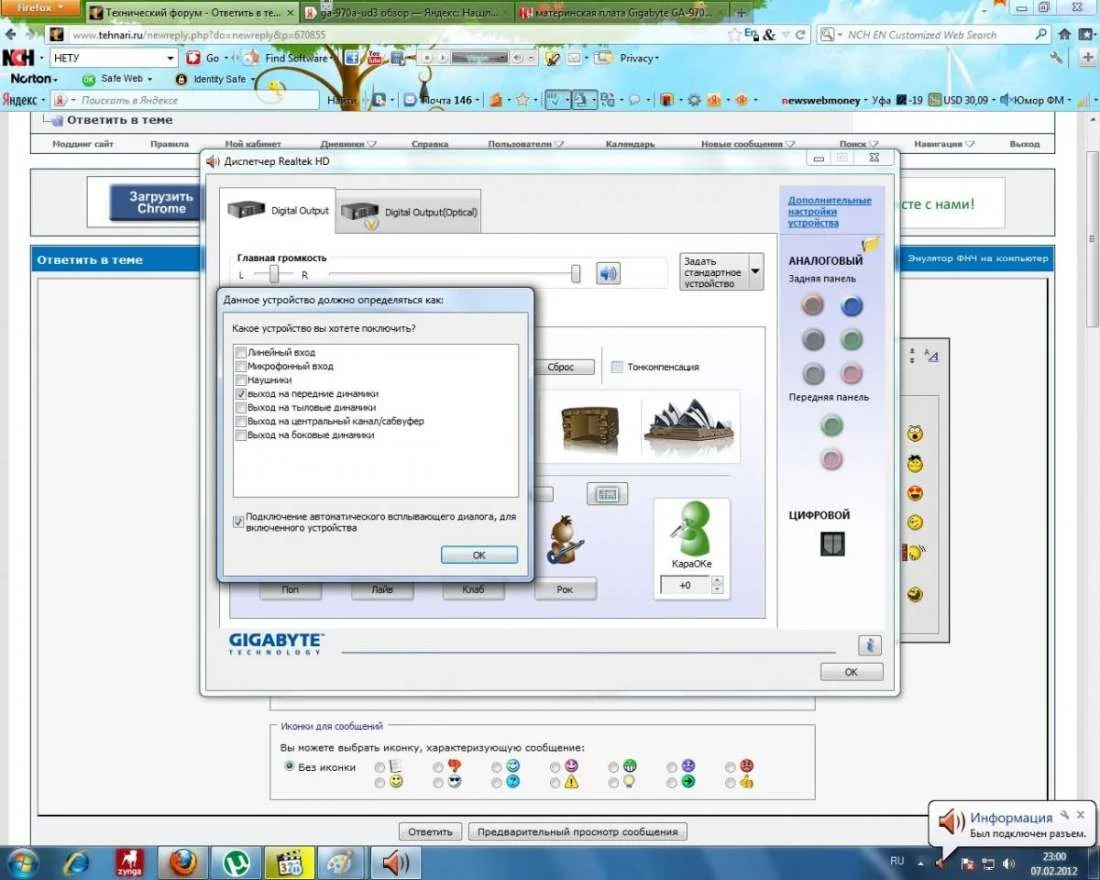Viewport: 1100px width, 880px height.
Task: Confirm the device selection dialog with OK
Action: tap(479, 554)
